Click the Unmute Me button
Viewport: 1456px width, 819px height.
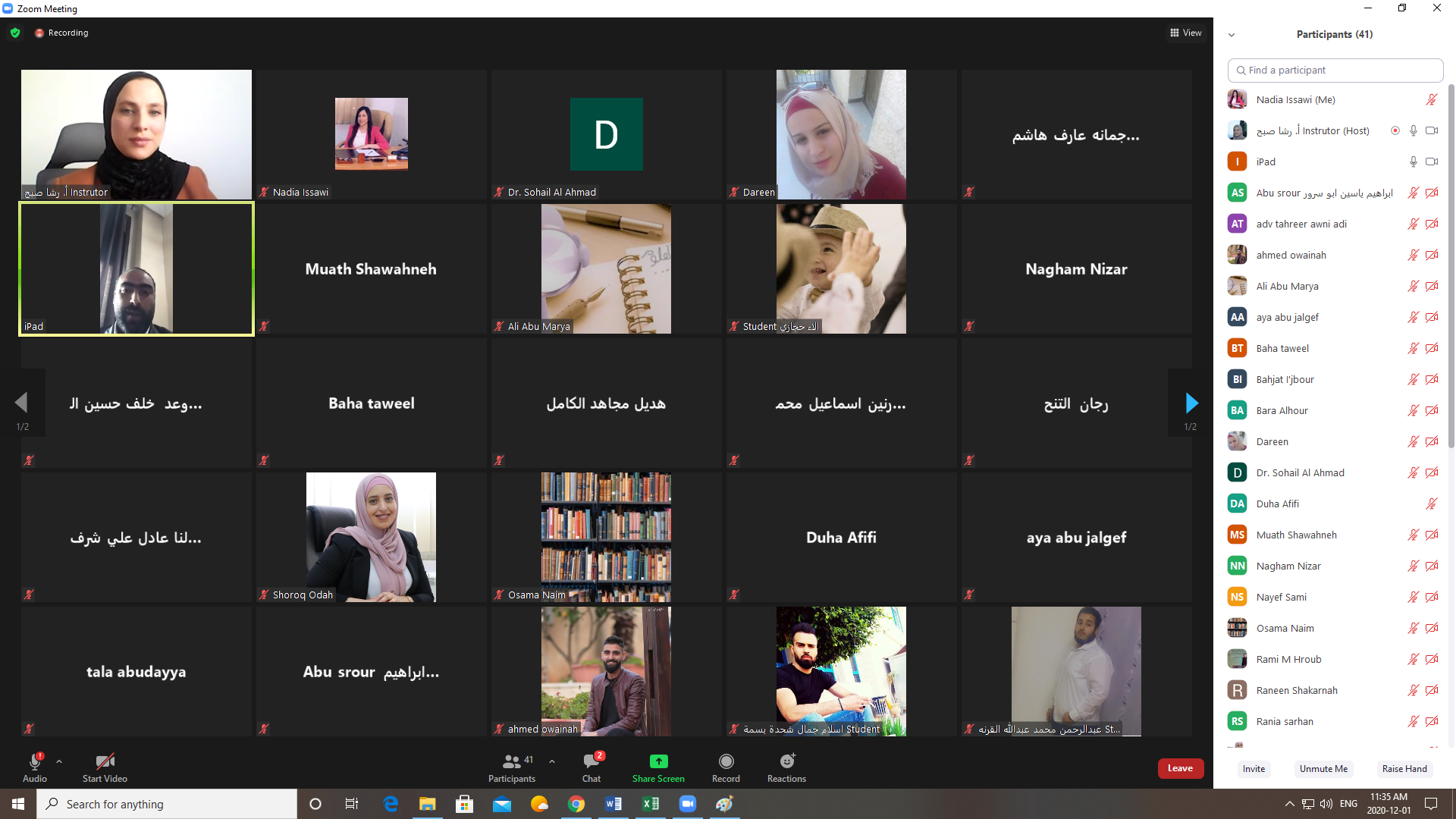pyautogui.click(x=1323, y=769)
